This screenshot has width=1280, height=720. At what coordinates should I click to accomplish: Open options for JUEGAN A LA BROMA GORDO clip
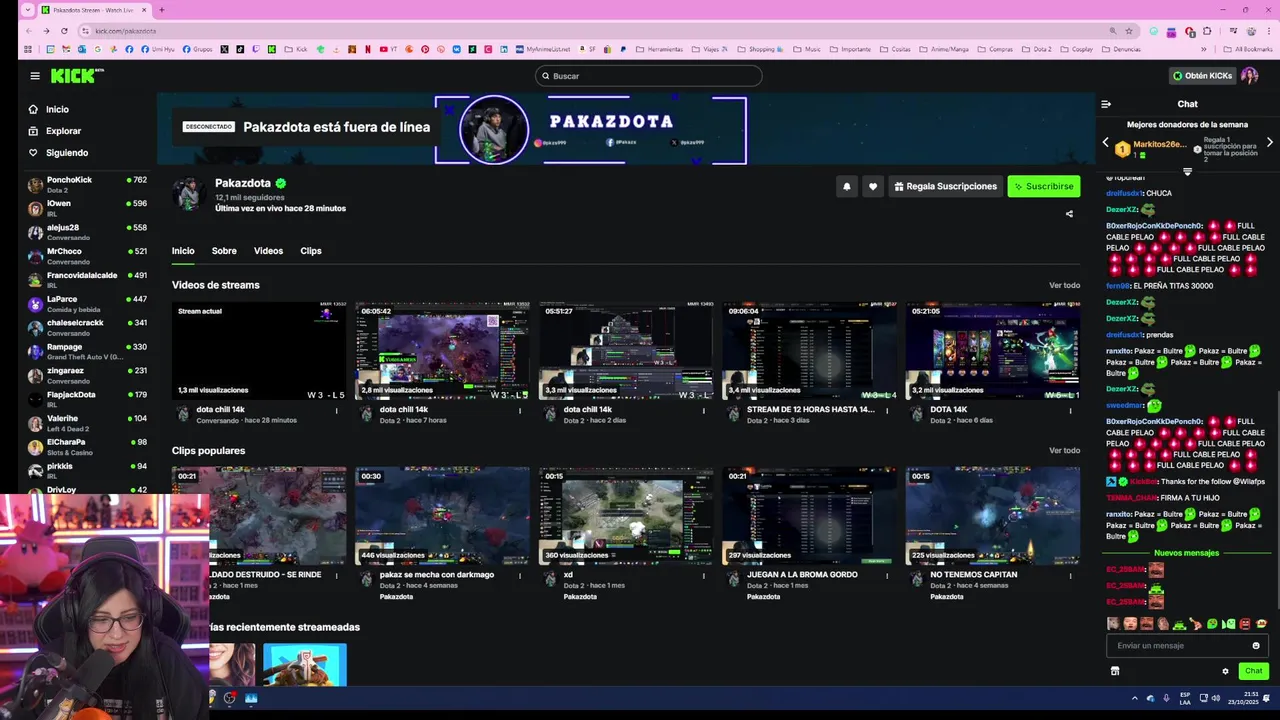(887, 575)
